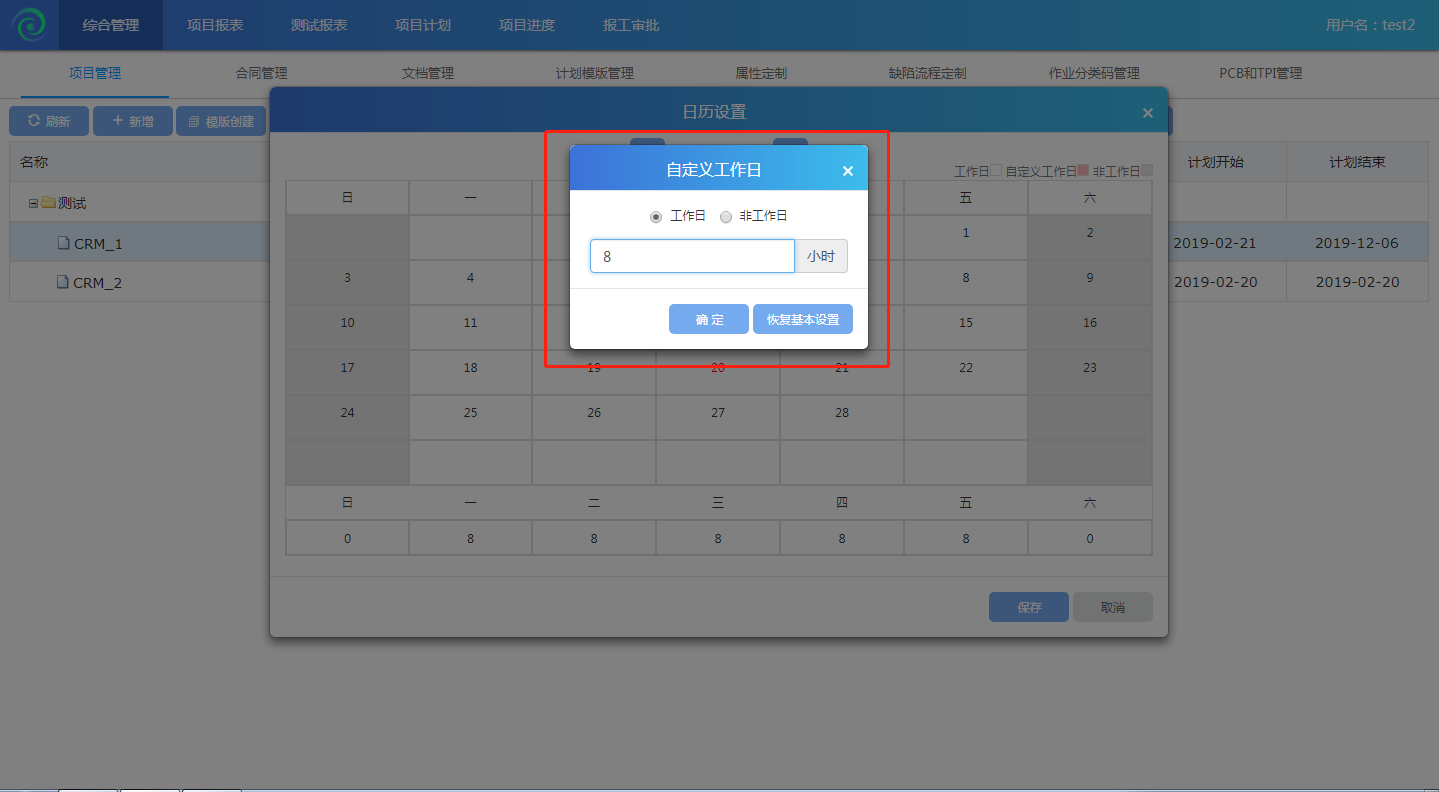This screenshot has width=1439, height=792.
Task: Open the 缺陷流程定制 tab
Action: (927, 73)
